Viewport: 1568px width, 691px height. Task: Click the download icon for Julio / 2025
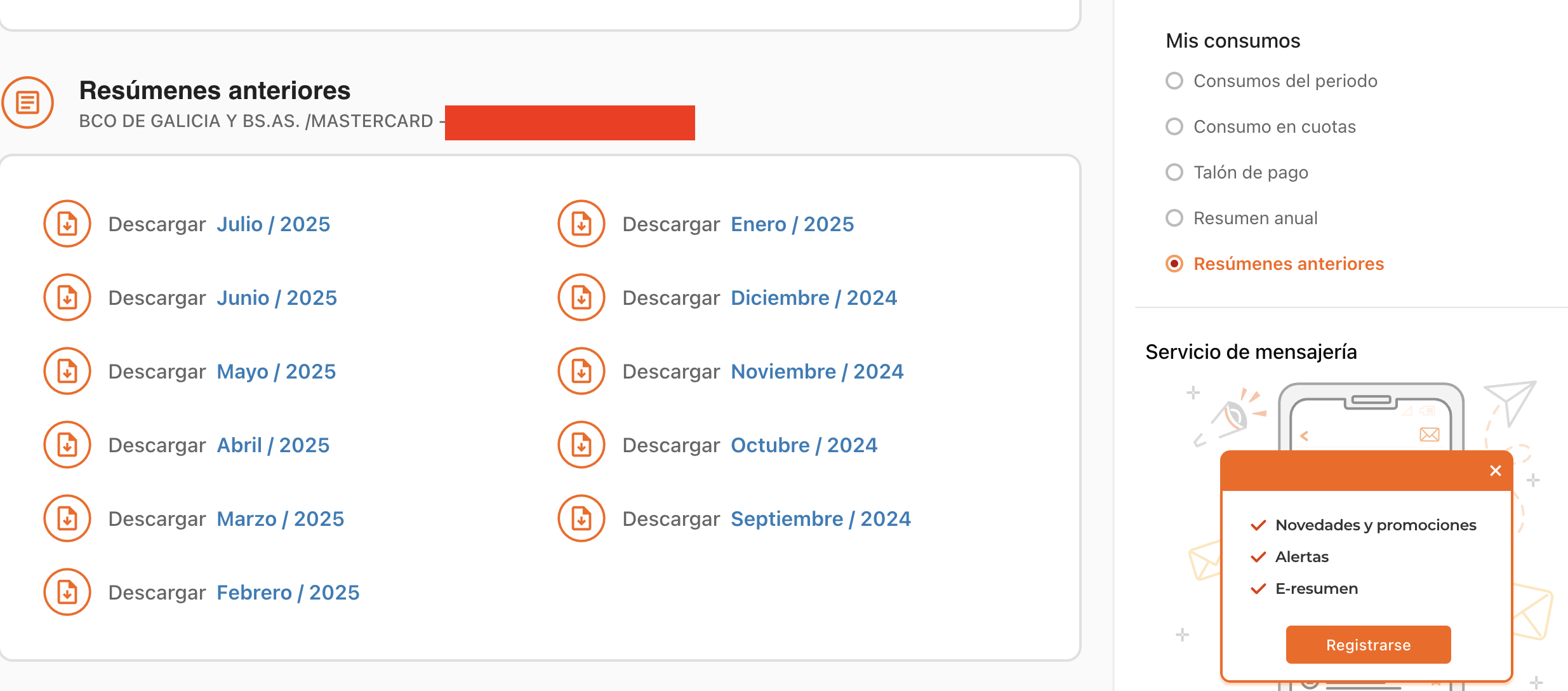click(x=67, y=224)
